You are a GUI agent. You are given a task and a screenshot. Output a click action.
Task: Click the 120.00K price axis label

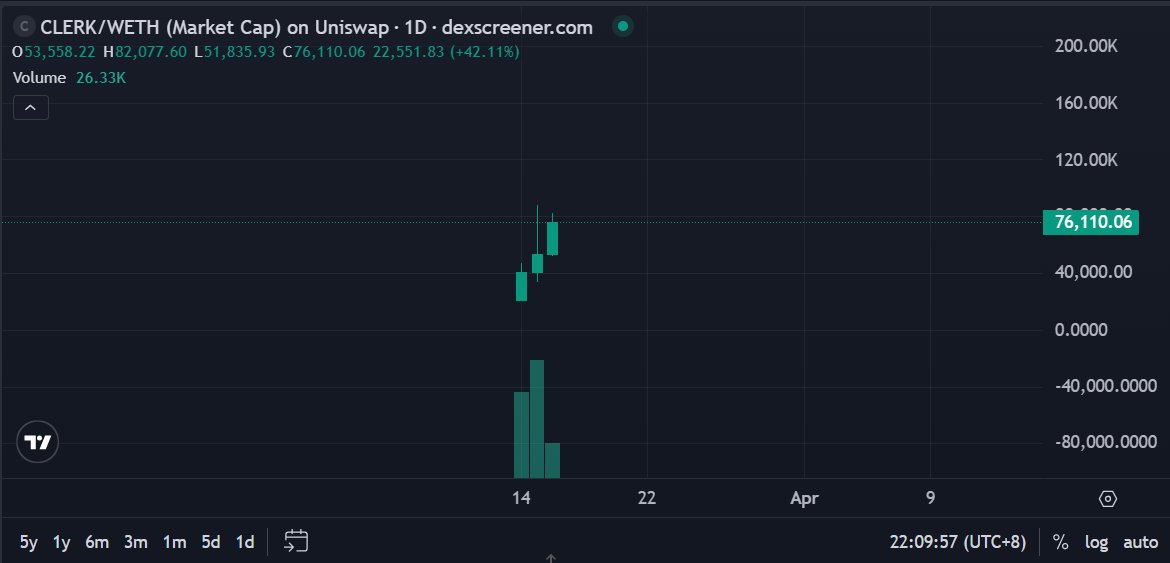(x=1086, y=160)
